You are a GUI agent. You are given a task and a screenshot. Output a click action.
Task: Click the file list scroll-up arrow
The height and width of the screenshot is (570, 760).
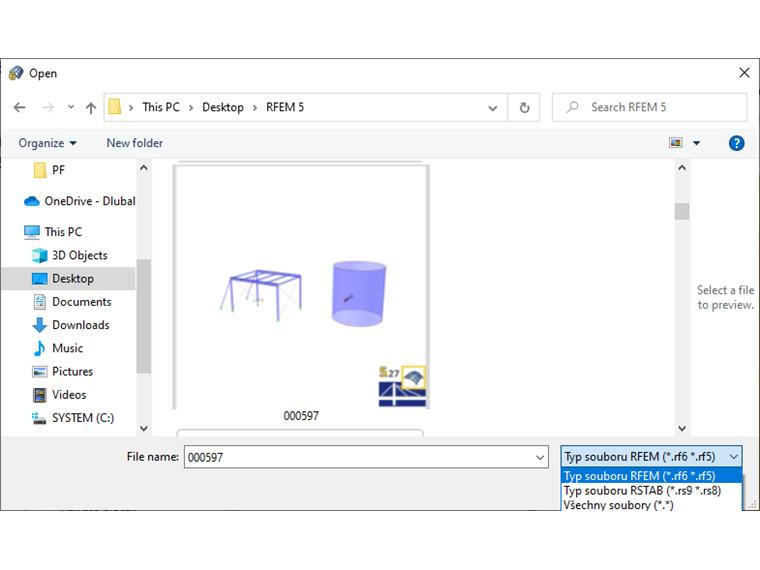tap(682, 168)
